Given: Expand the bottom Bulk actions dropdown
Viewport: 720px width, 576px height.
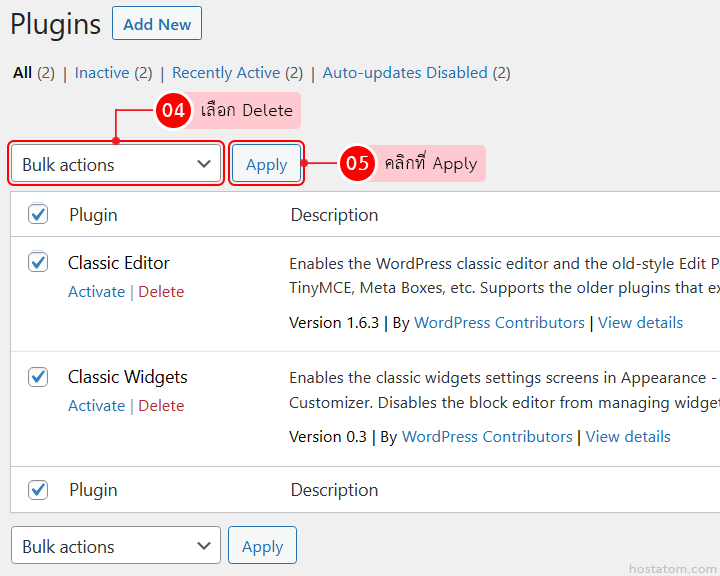Looking at the screenshot, I should 116,547.
